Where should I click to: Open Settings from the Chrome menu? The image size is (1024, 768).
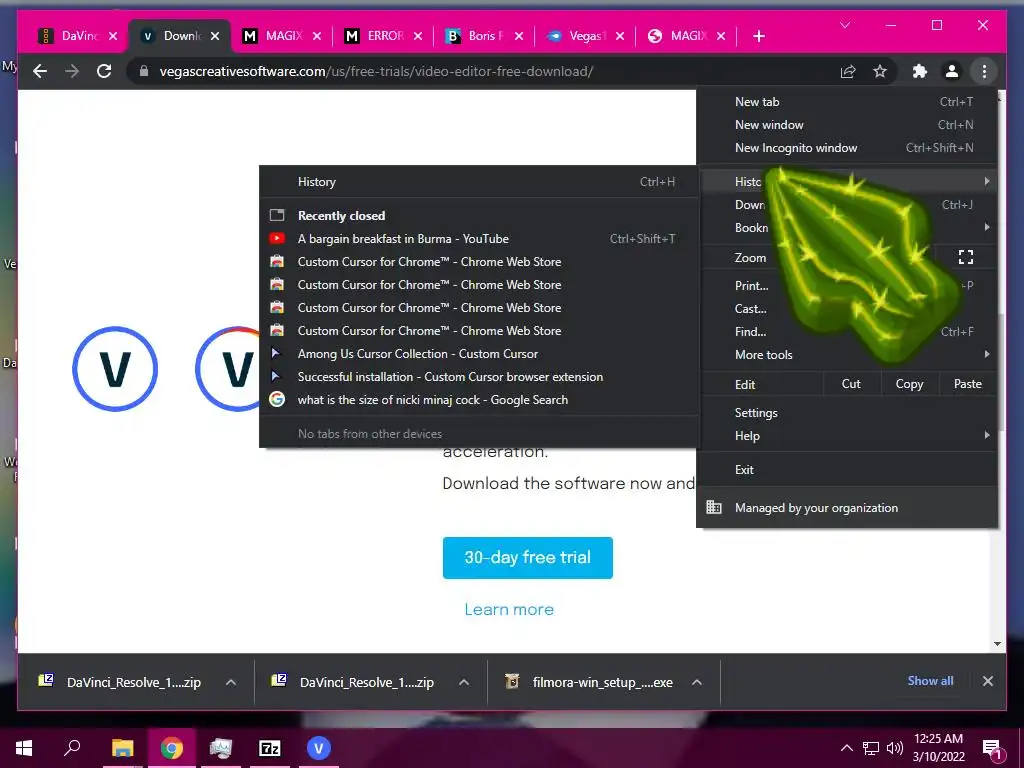click(x=848, y=413)
